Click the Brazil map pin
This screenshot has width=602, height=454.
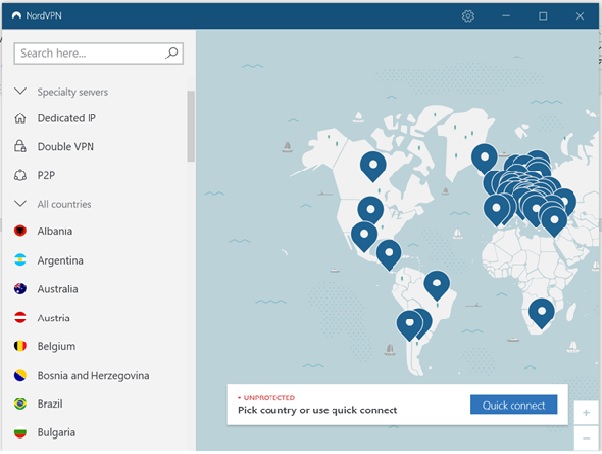pos(437,286)
